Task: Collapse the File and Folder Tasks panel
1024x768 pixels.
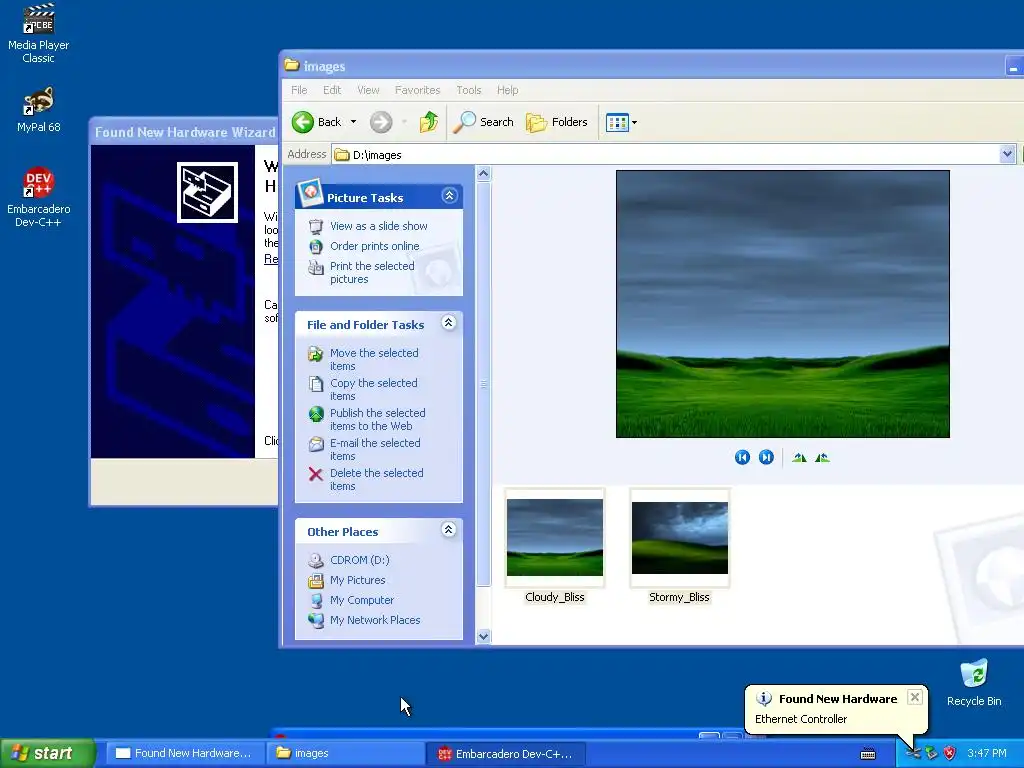Action: tap(449, 323)
